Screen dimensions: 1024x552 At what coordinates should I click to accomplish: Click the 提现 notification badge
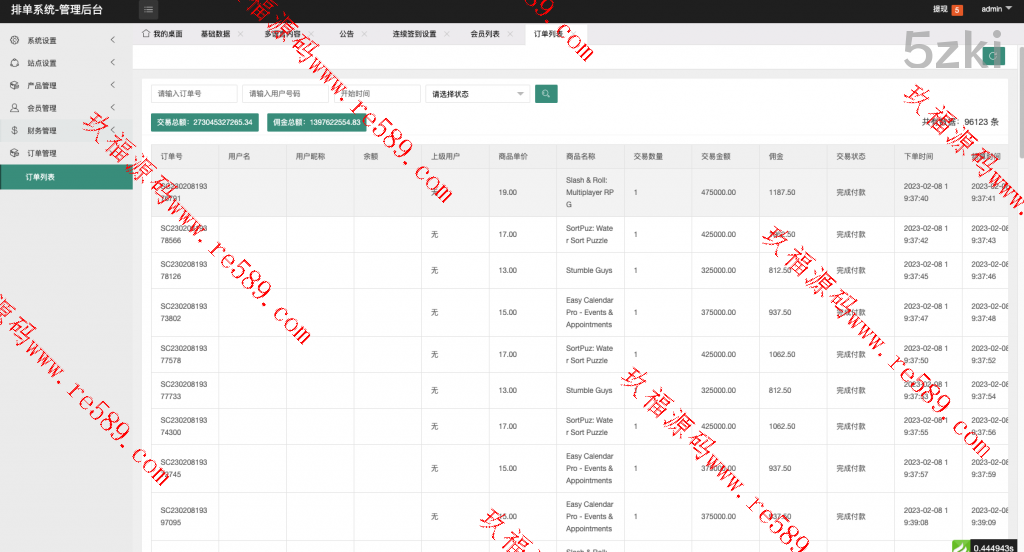pyautogui.click(x=957, y=10)
